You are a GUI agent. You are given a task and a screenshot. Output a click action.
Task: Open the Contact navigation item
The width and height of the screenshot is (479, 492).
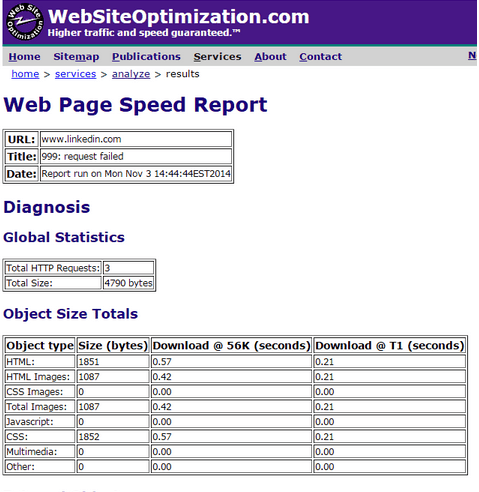pos(320,57)
